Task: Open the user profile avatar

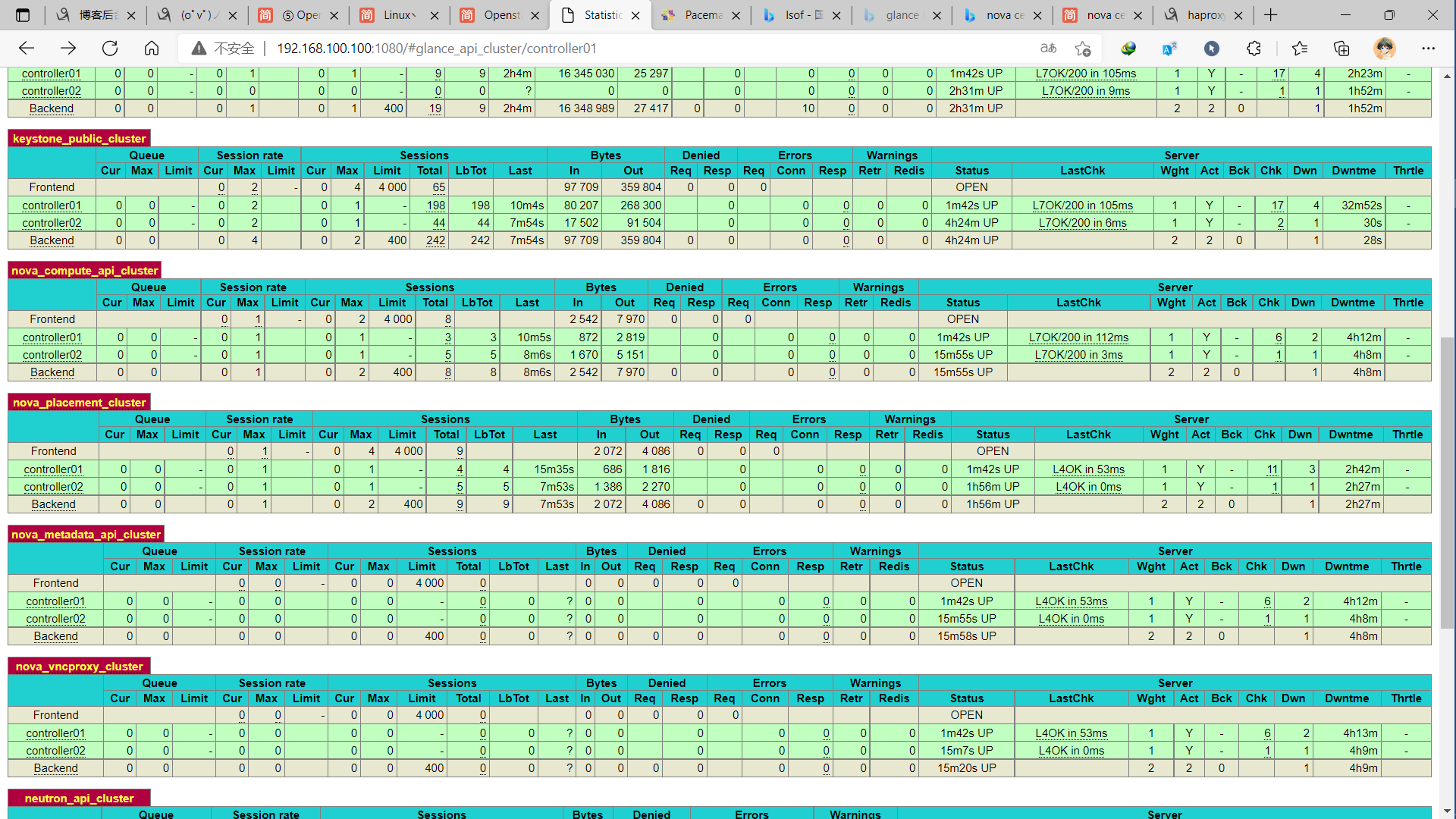Action: 1385,49
